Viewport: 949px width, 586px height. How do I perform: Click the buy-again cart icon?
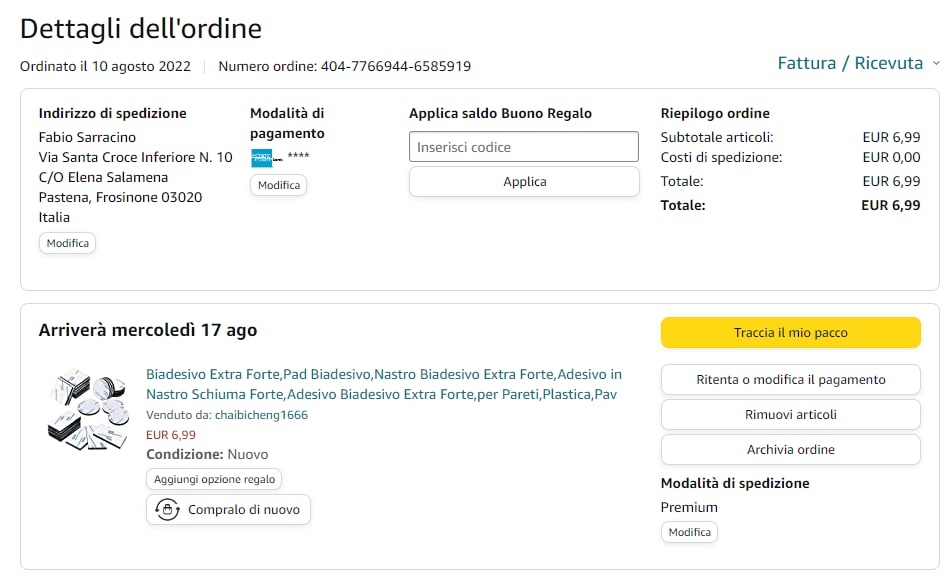[167, 510]
